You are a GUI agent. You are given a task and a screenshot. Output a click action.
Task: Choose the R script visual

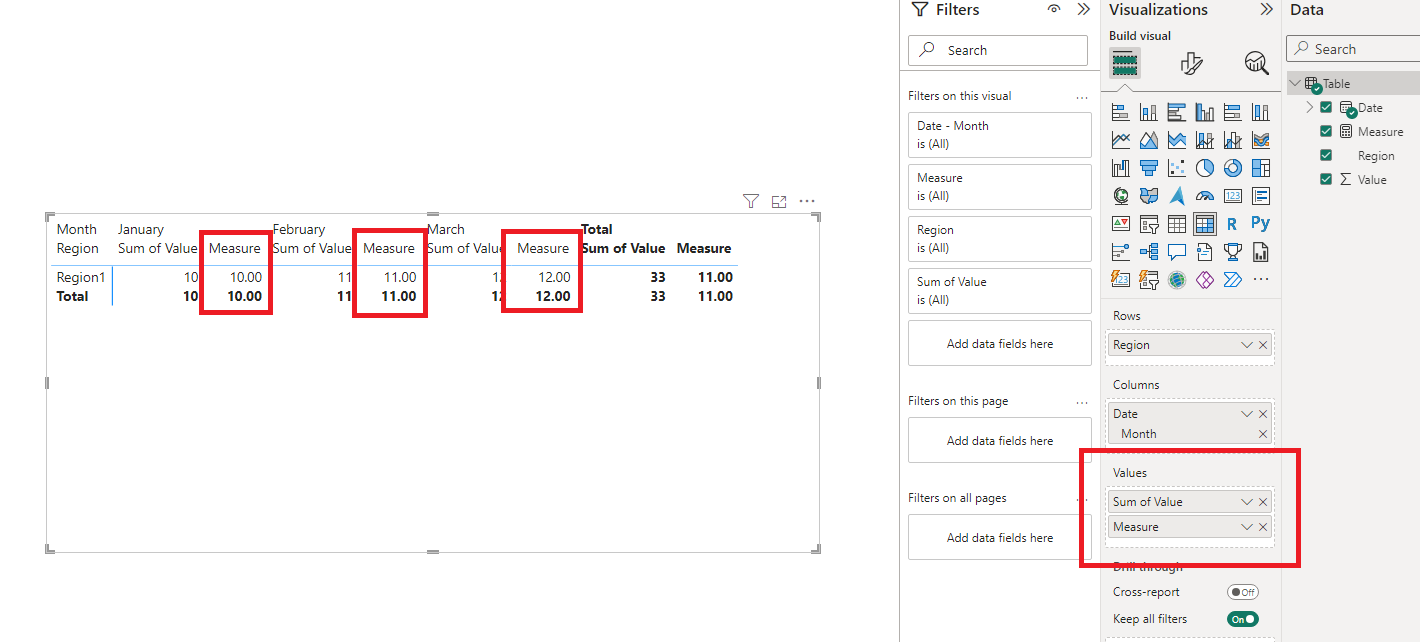coord(1233,224)
